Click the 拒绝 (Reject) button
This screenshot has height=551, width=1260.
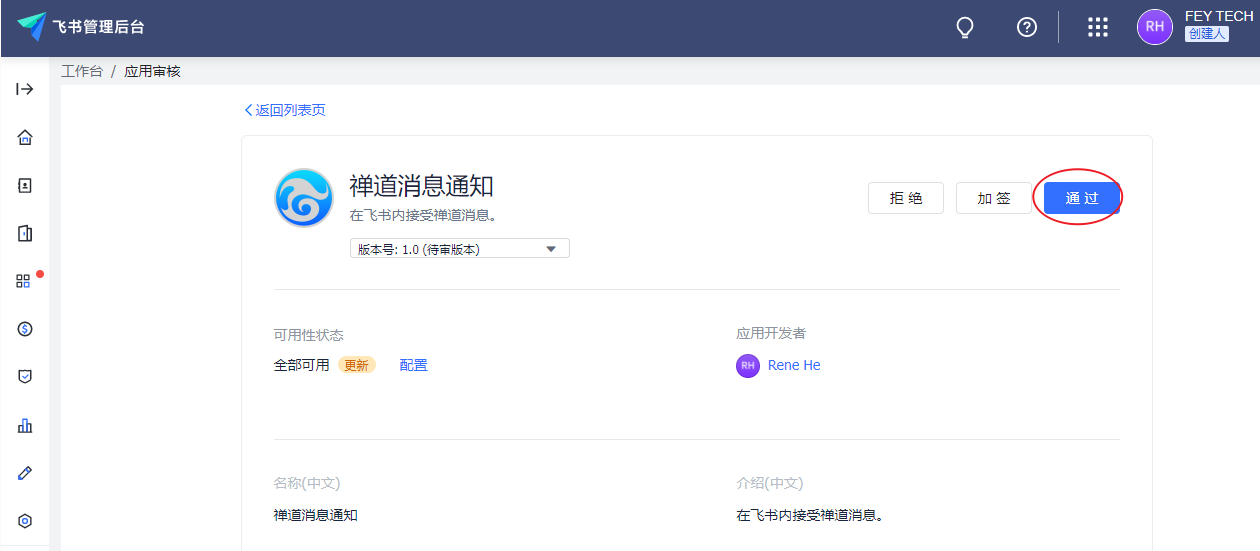tap(905, 198)
